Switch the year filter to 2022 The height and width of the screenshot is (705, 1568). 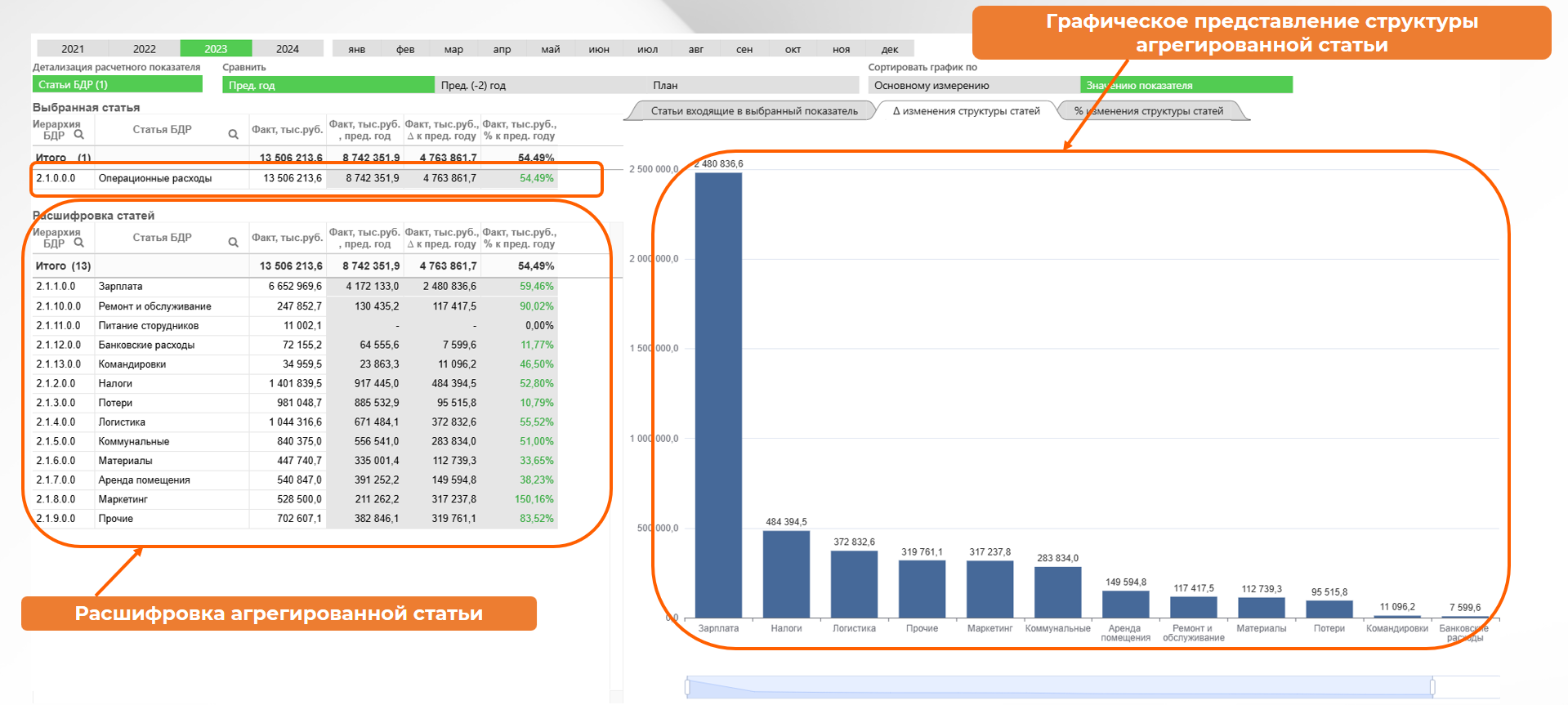point(145,49)
